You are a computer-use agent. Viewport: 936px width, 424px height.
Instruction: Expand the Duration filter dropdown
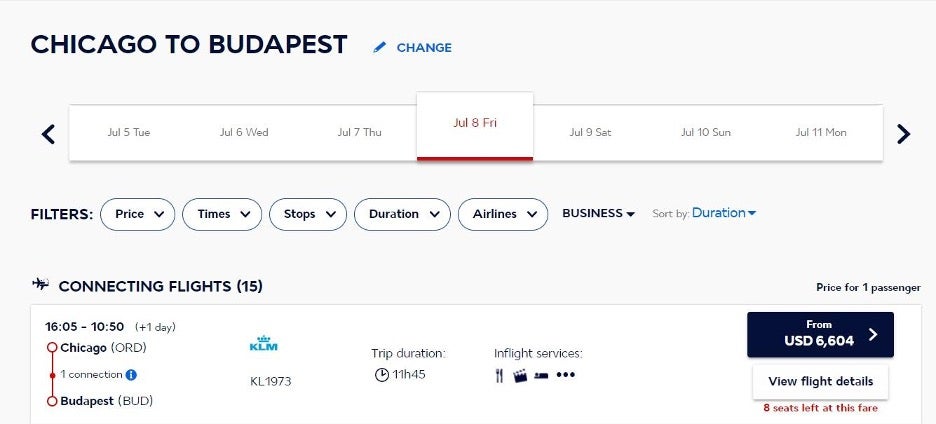click(x=402, y=214)
